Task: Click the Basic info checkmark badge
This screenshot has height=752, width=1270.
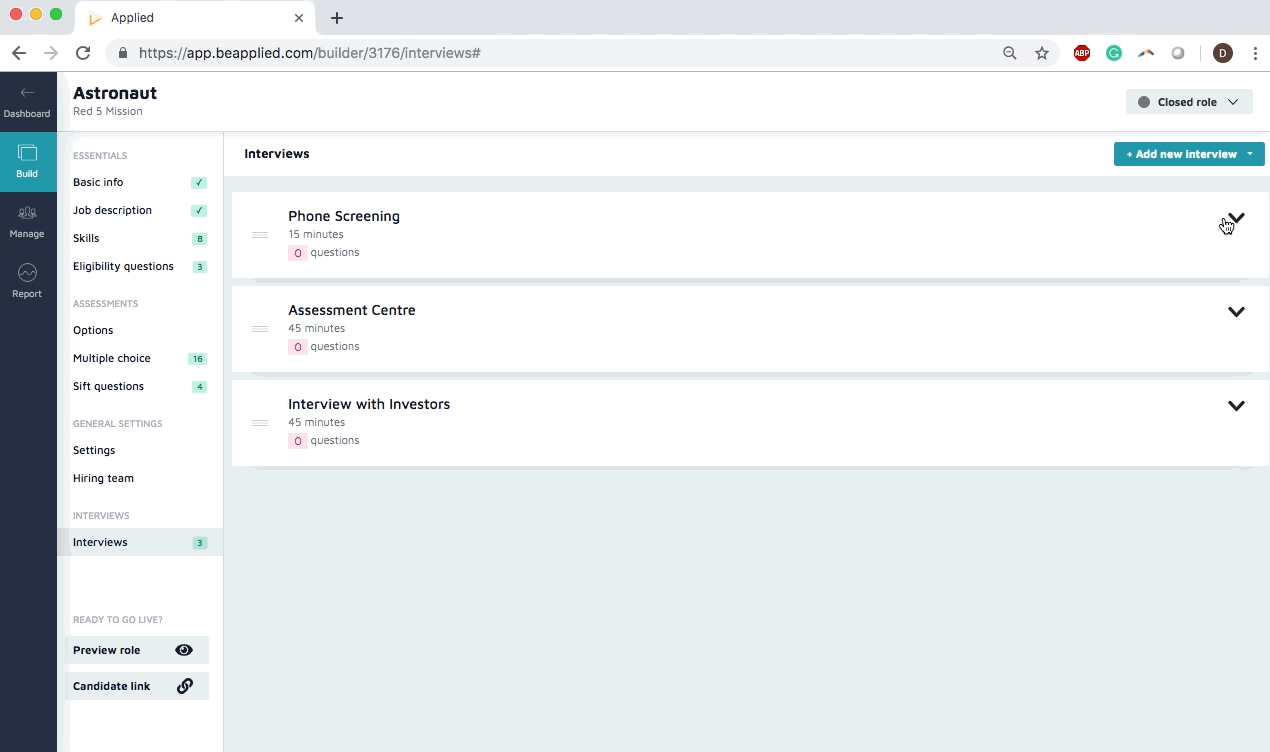Action: click(199, 183)
